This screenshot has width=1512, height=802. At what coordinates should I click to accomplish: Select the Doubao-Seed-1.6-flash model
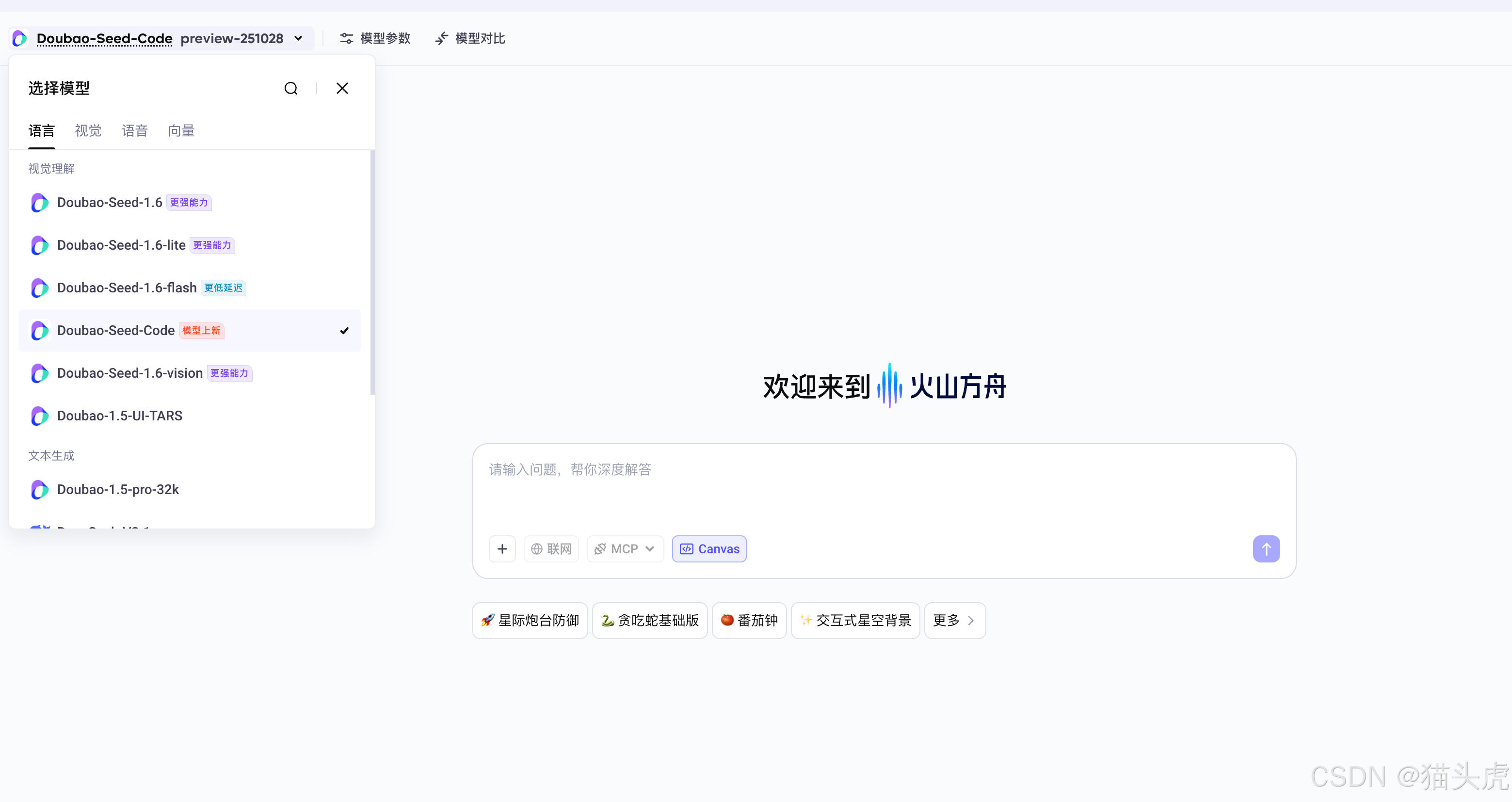click(x=126, y=288)
